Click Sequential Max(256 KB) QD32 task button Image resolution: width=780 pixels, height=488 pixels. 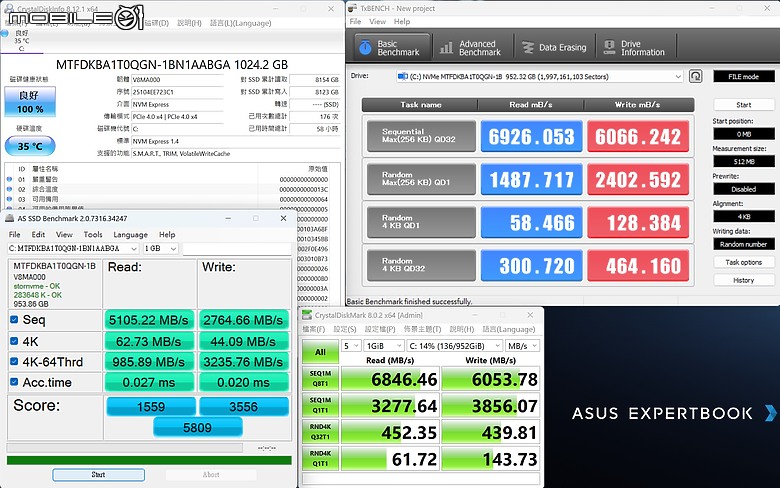point(421,136)
